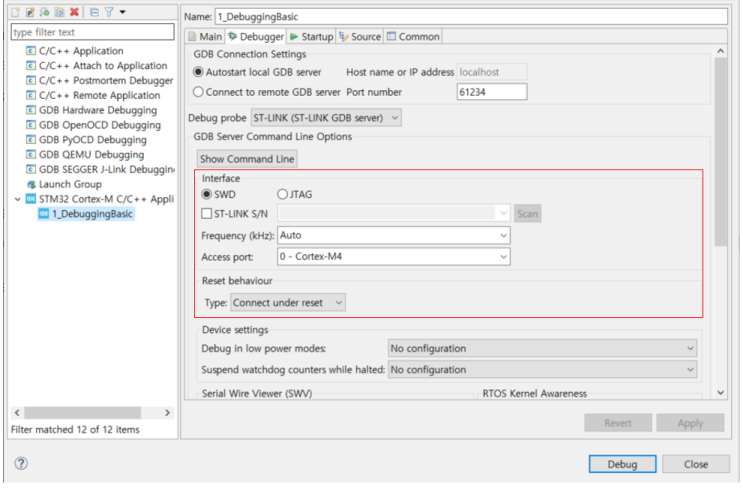This screenshot has width=743, height=488.
Task: Open Suspend watchdog counters dropdown
Action: (x=543, y=370)
